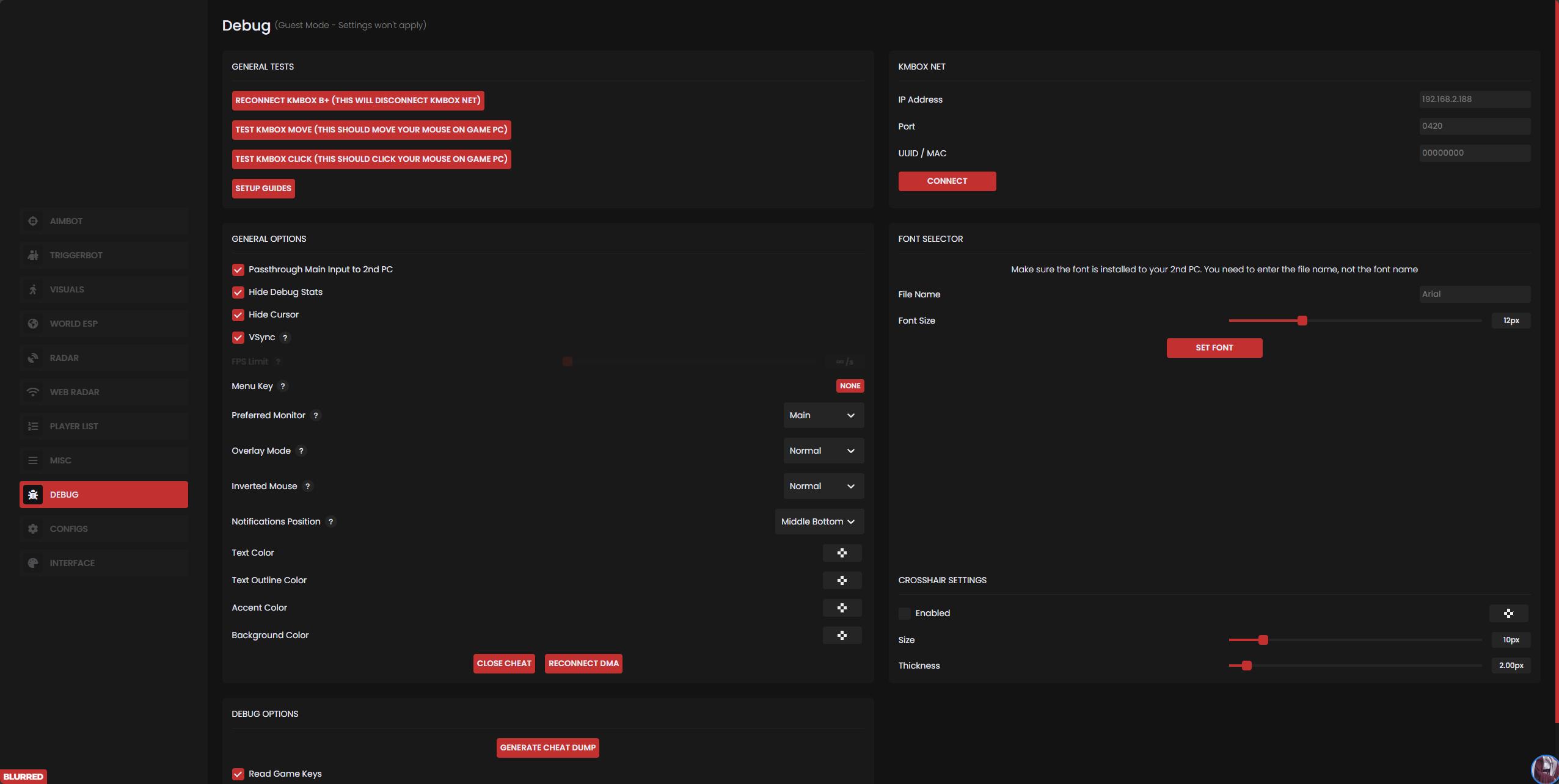Uncheck Passthrough Main Input to 2nd PC
The image size is (1559, 784).
click(x=238, y=270)
